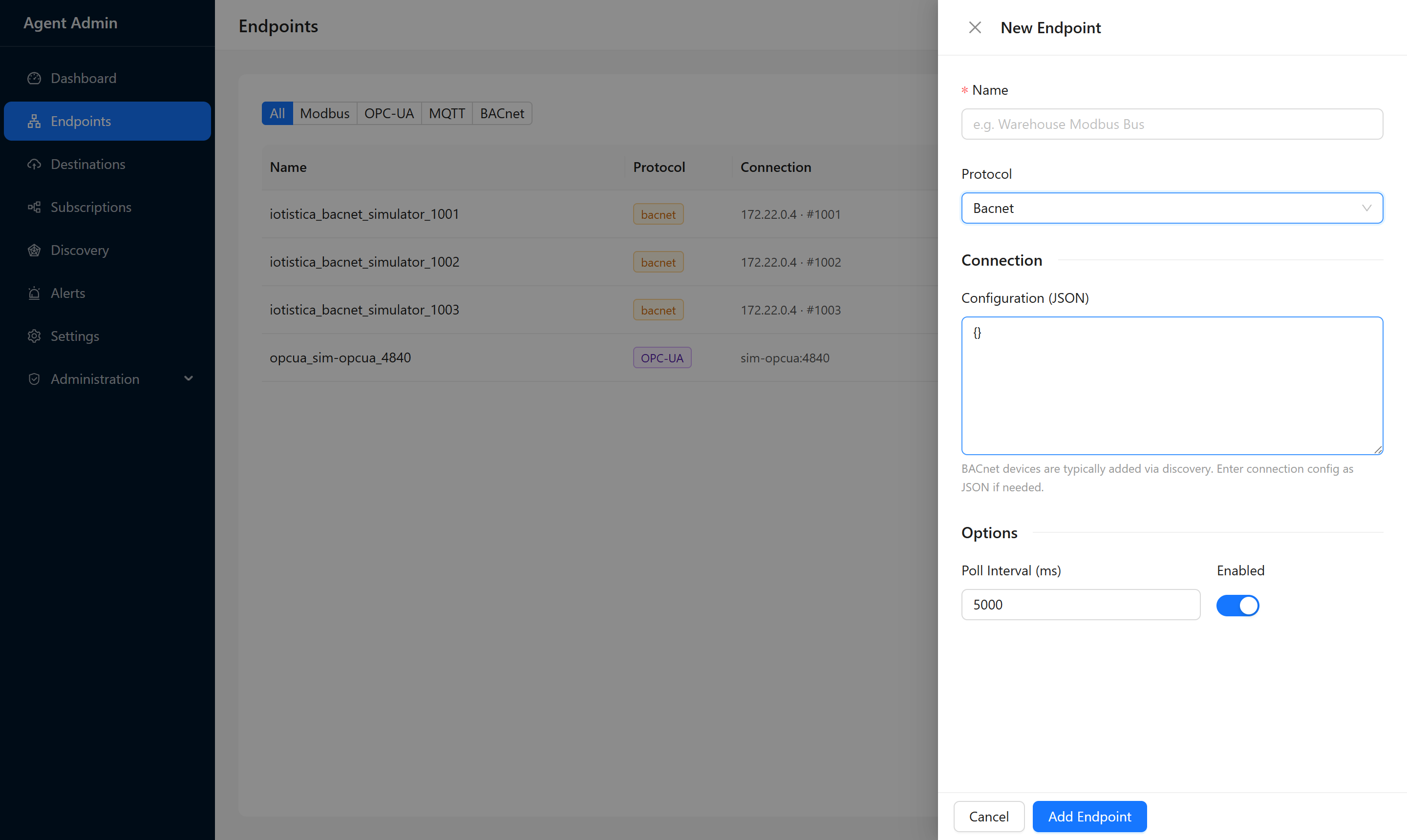Go to Dashboard menu item
The width and height of the screenshot is (1407, 840).
point(107,78)
